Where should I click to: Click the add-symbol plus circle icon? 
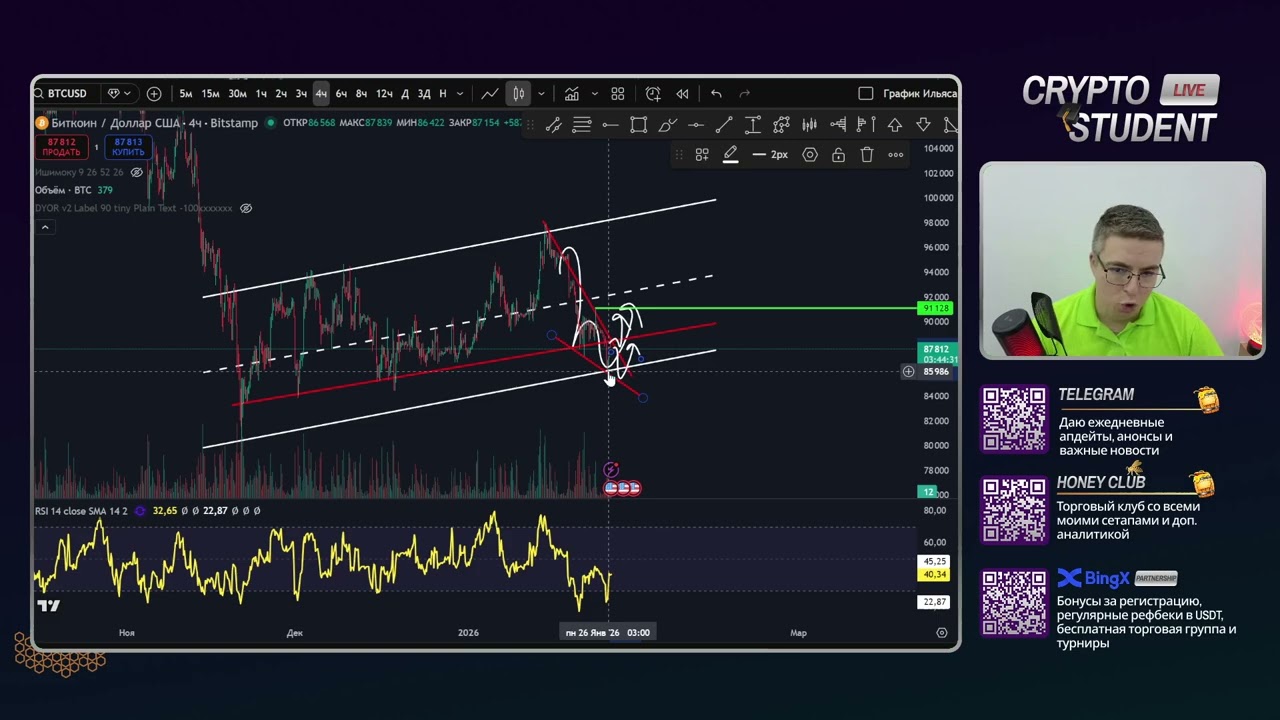pos(154,93)
